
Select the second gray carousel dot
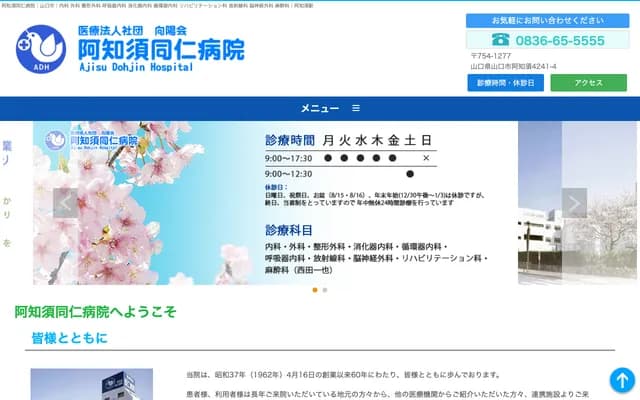tap(325, 290)
